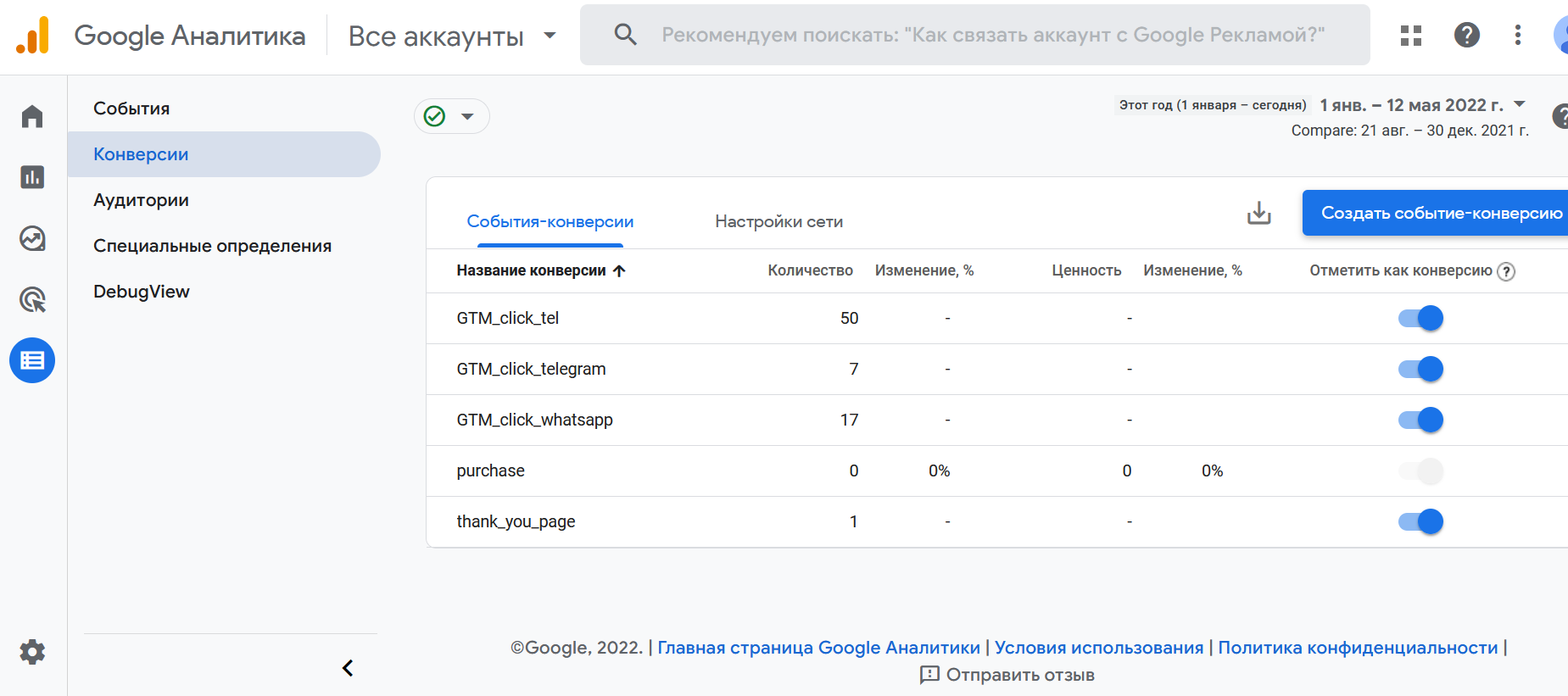Screen dimensions: 1568x696
Task: Click into the search input field
Action: pyautogui.click(x=993, y=35)
